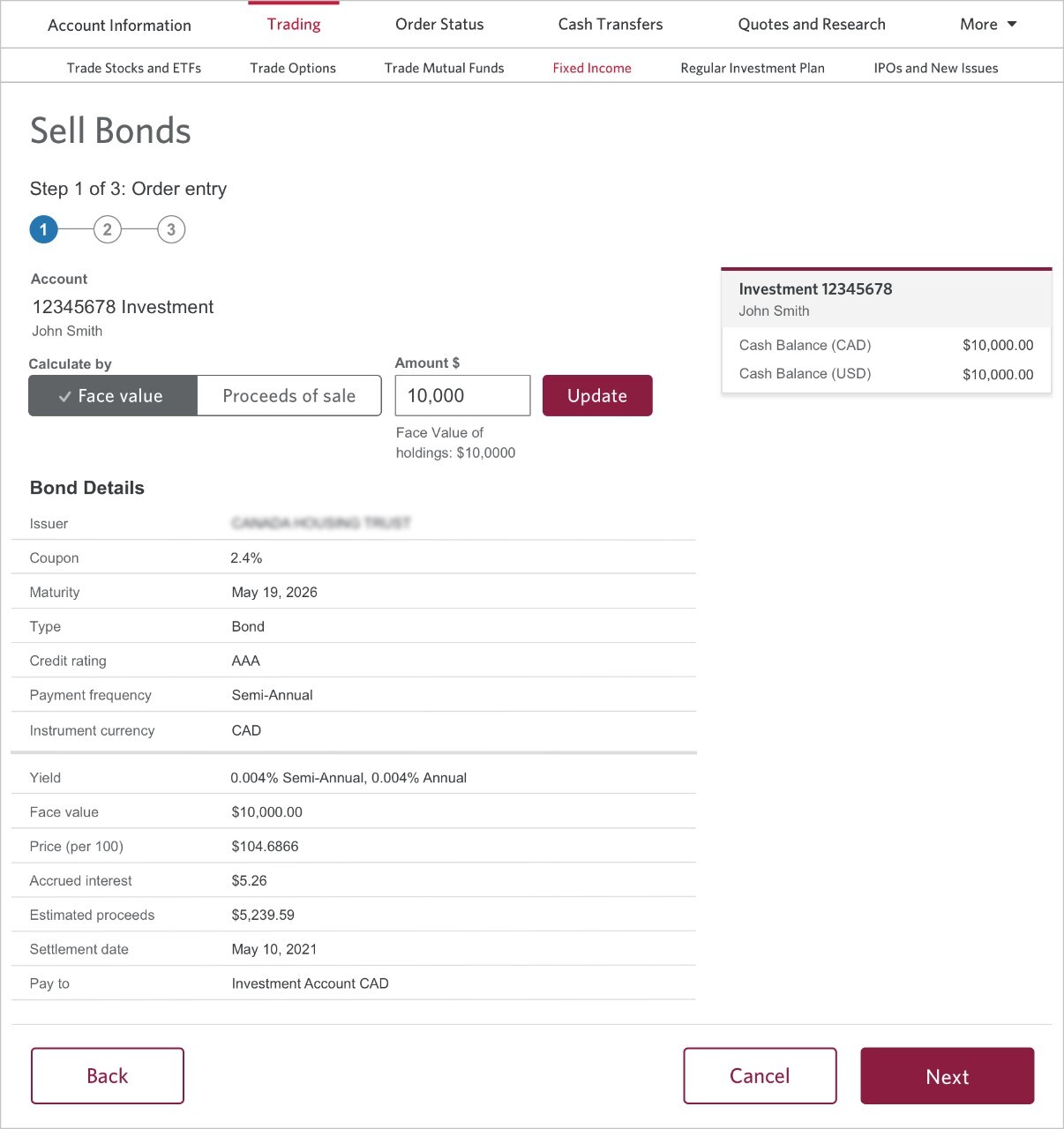
Task: Click the Cancel button
Action: tap(760, 1076)
